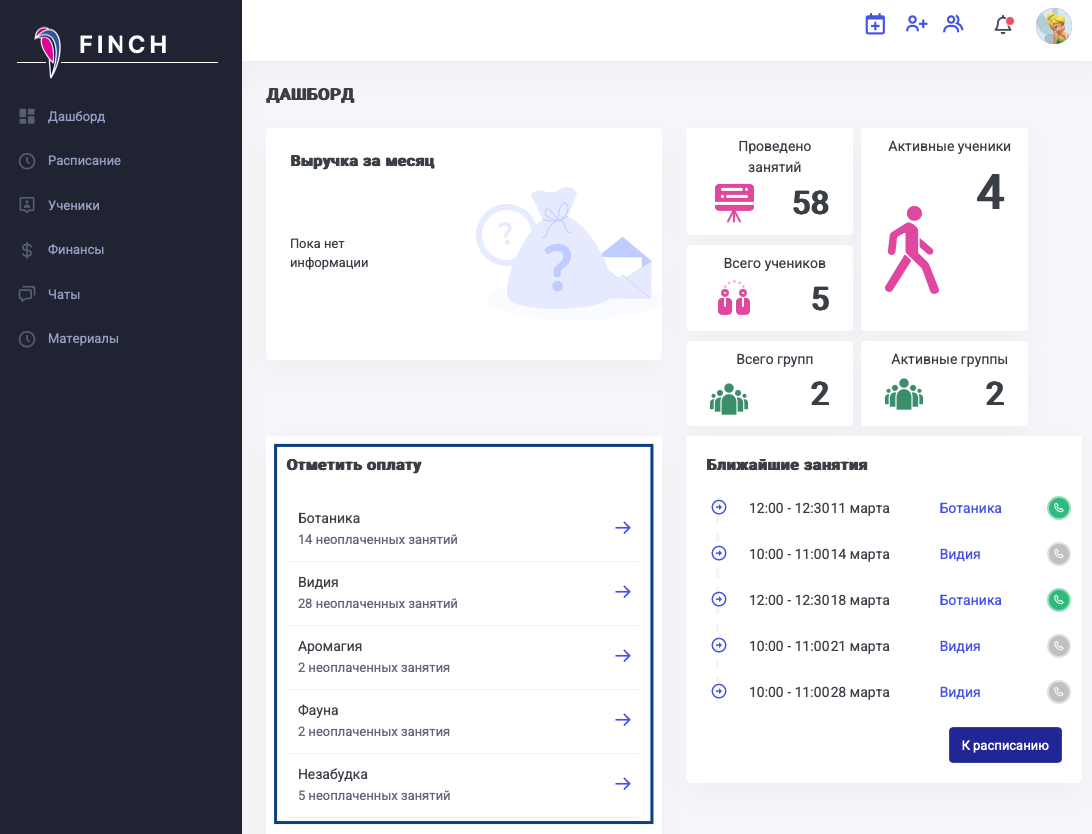Open the notifications bell
Image resolution: width=1092 pixels, height=834 pixels.
1003,26
